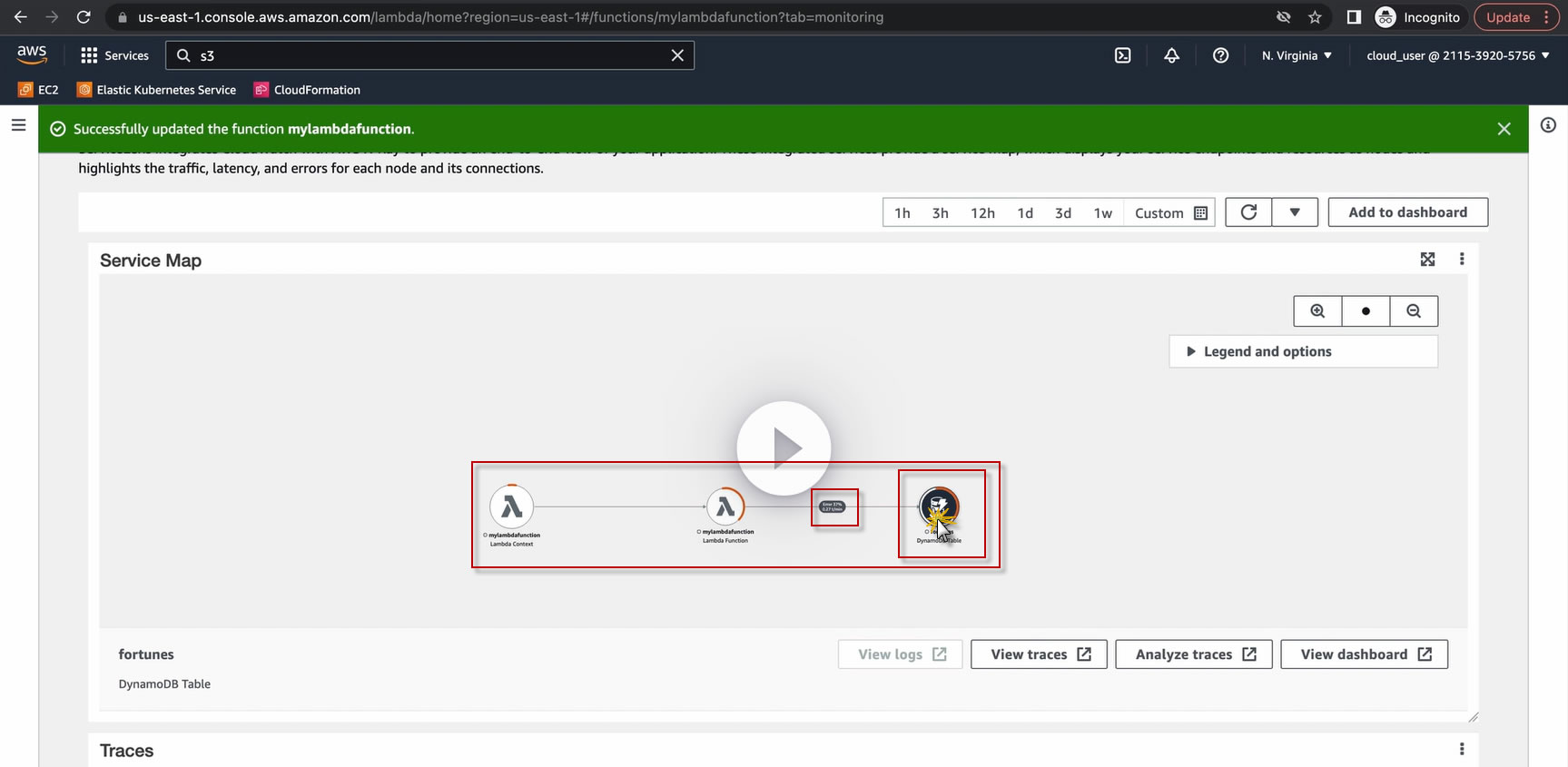The height and width of the screenshot is (767, 1568).
Task: Open the refresh interval dropdown arrow
Action: [x=1295, y=212]
